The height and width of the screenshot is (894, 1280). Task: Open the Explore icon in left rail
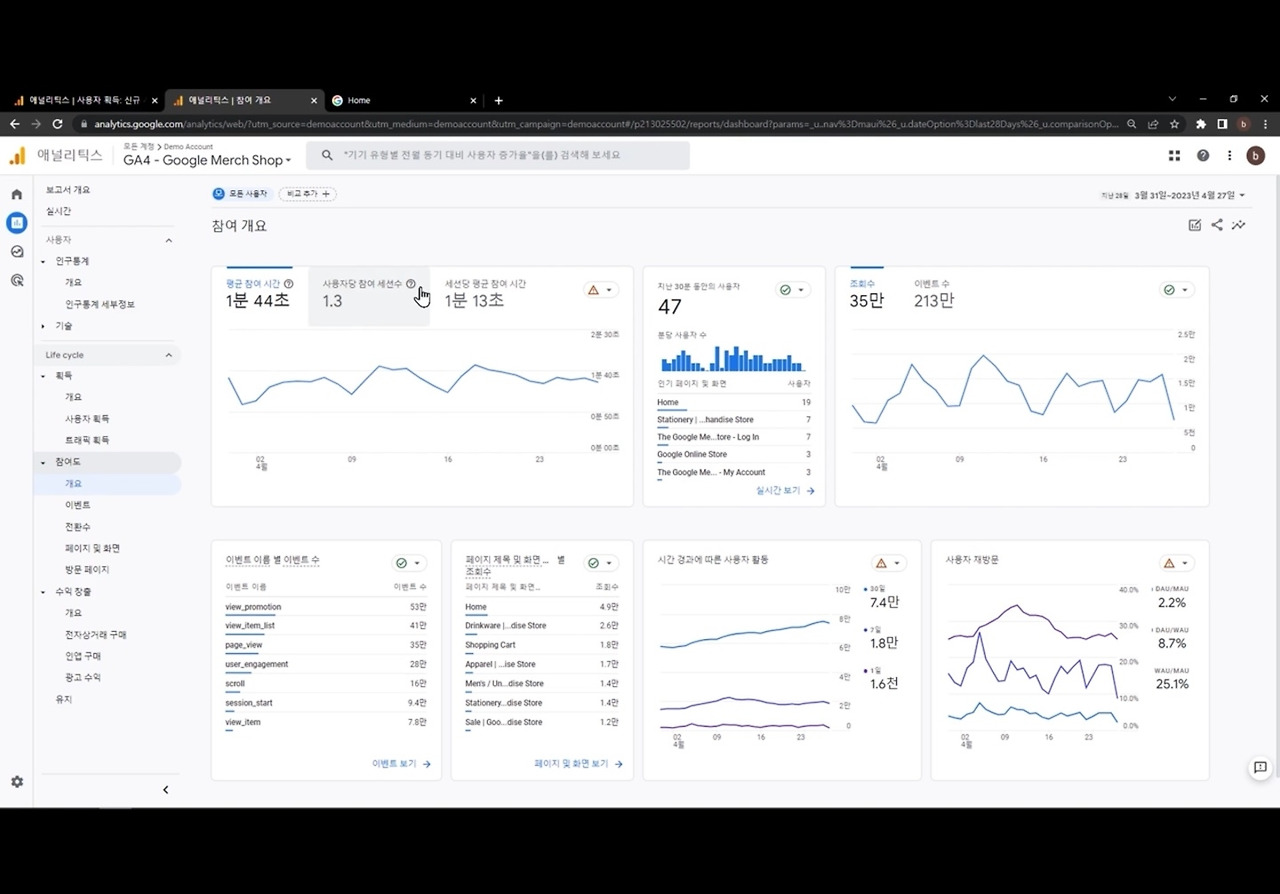click(x=17, y=252)
